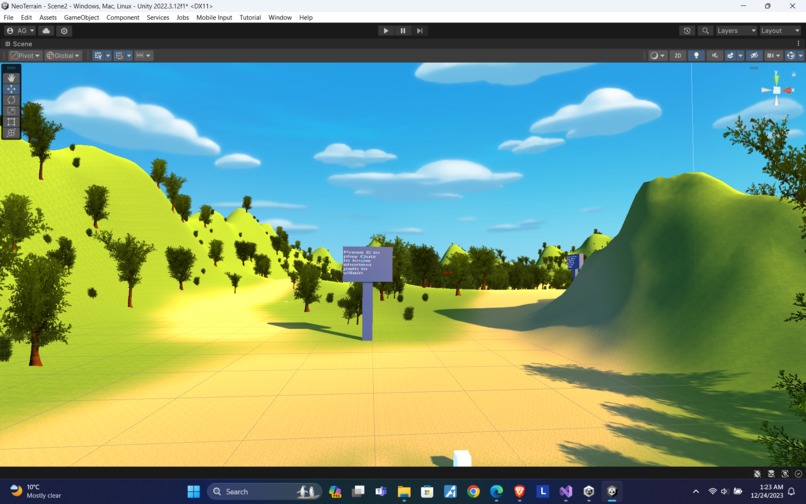Select the Hand view tool
806x504 pixels.
(11, 78)
